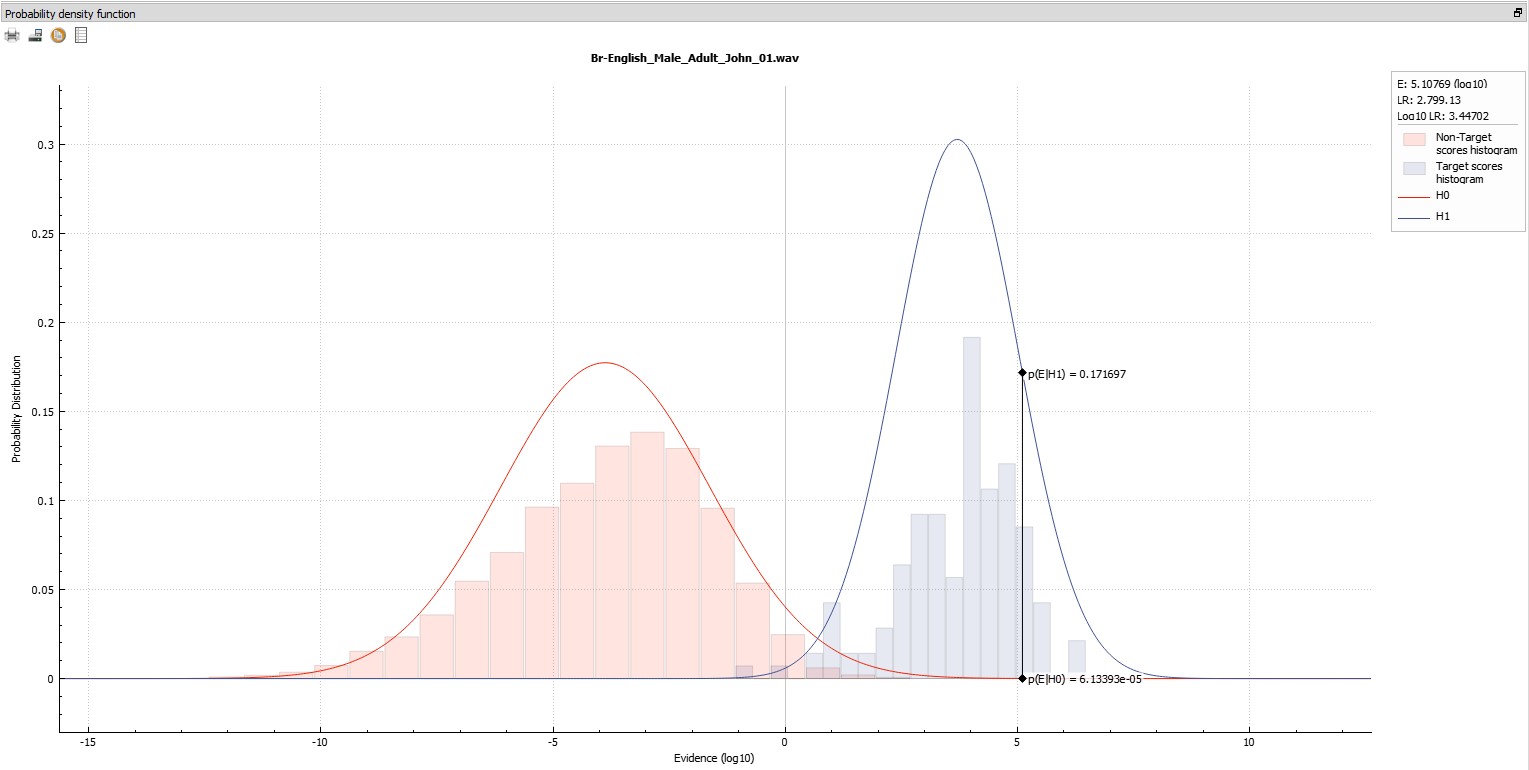Click the peak of the red H0 curve
This screenshot has width=1529, height=770.
604,362
